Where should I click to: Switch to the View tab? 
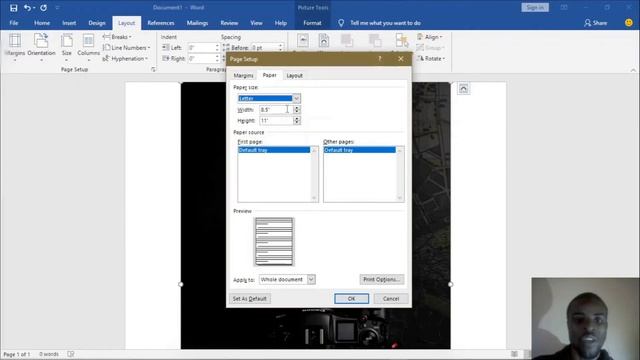click(256, 23)
